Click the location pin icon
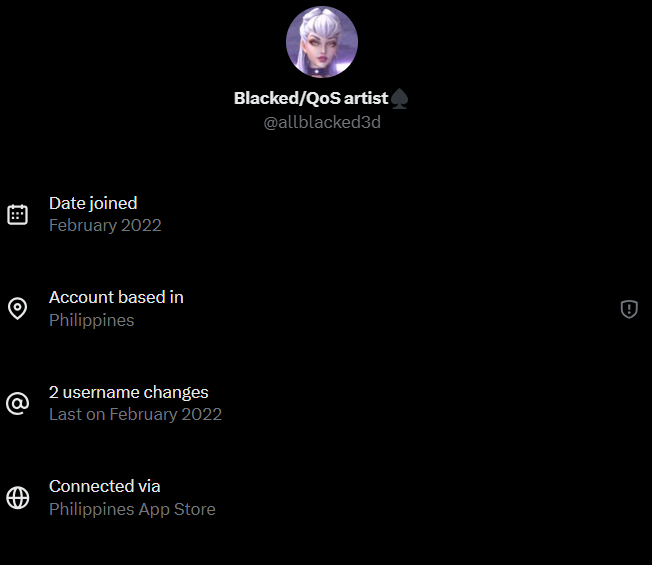This screenshot has width=652, height=565. click(x=17, y=308)
